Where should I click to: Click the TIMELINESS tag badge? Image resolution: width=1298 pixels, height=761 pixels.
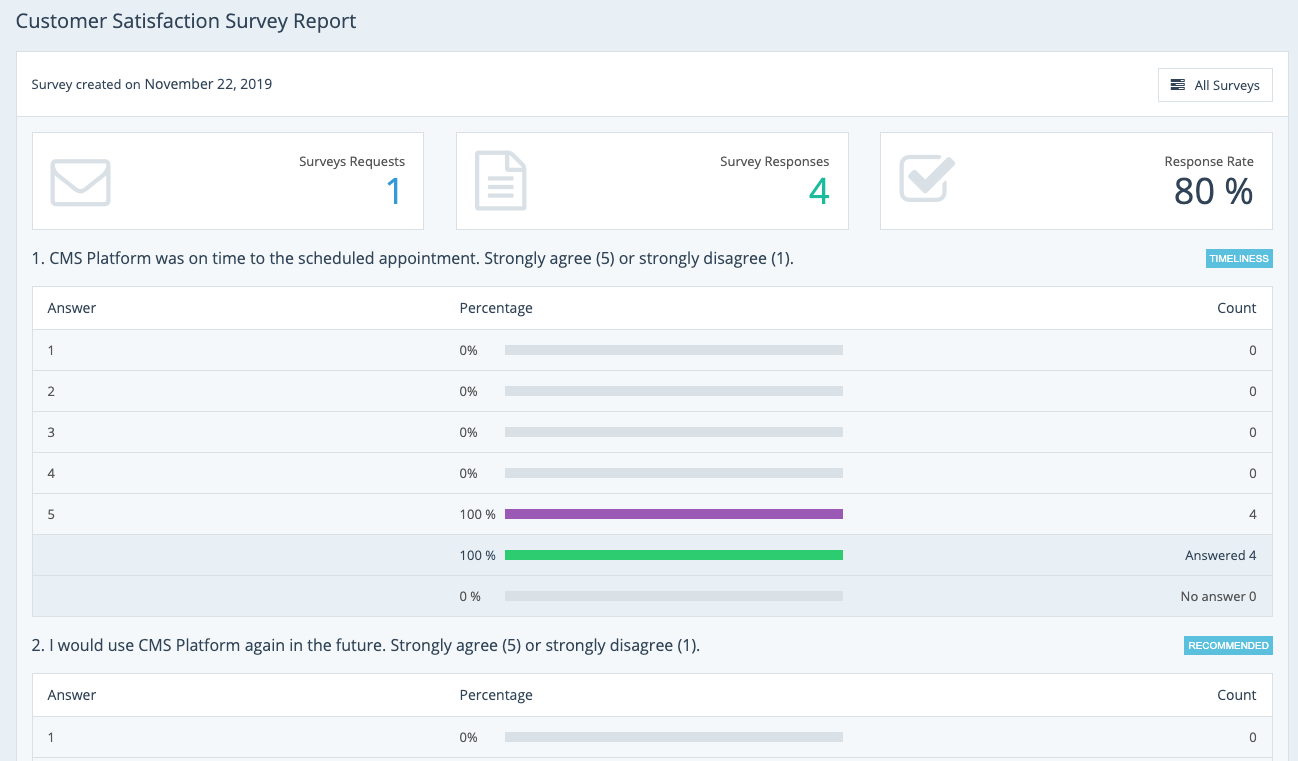coord(1239,258)
